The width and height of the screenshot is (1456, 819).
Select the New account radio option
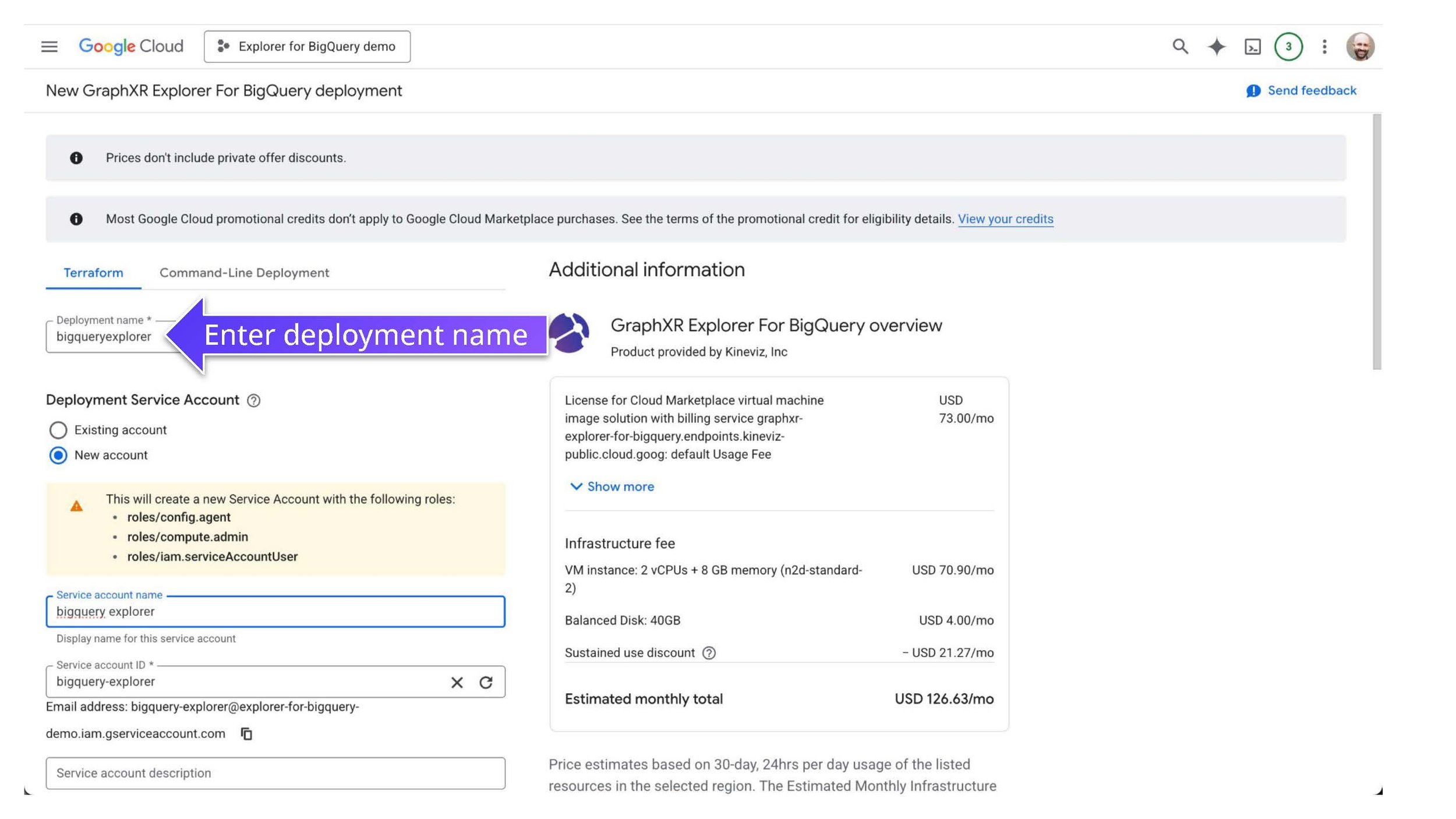click(58, 456)
